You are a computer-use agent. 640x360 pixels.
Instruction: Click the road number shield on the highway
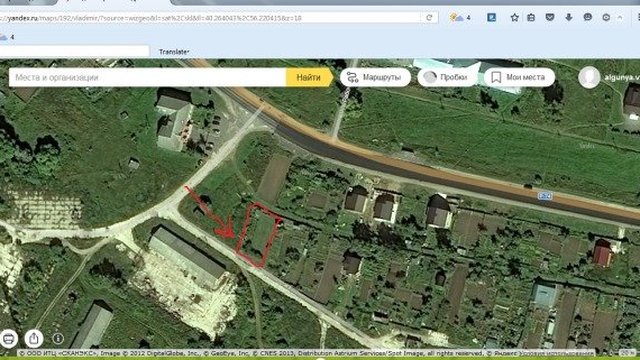[x=545, y=196]
